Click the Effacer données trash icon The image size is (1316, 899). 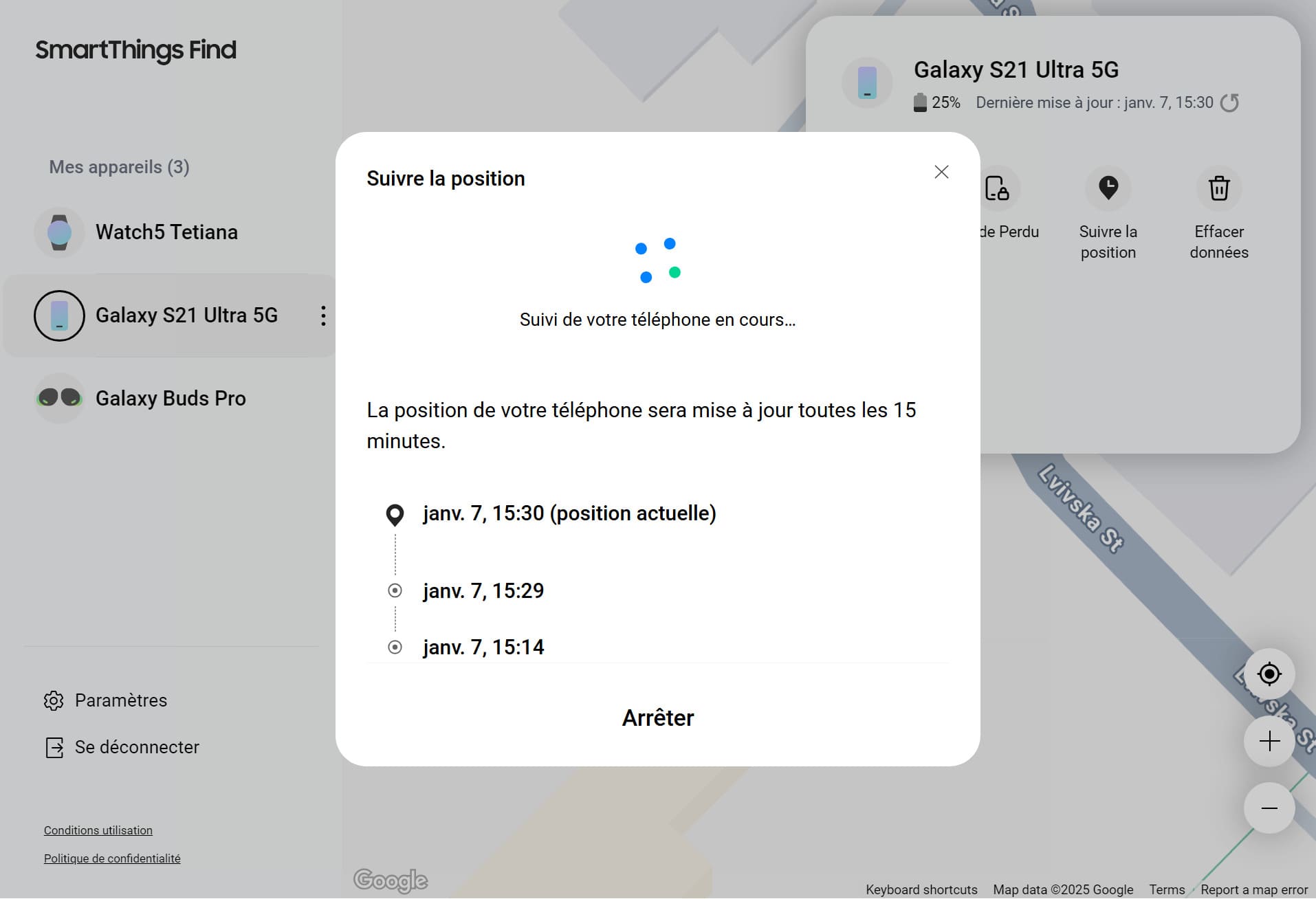[x=1219, y=188]
